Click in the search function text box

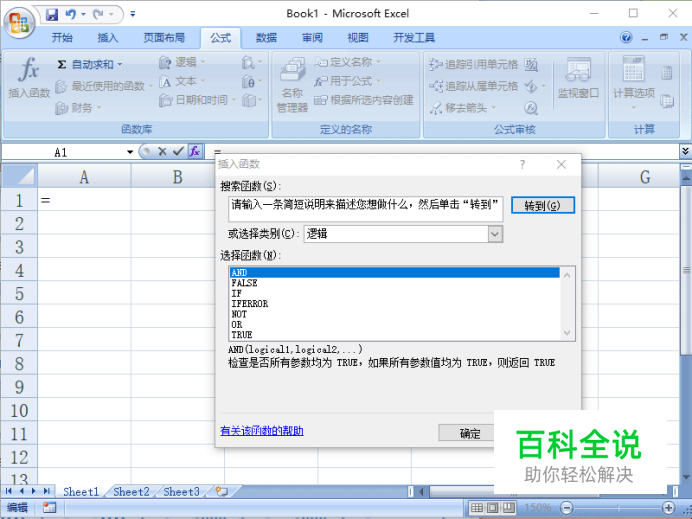click(365, 209)
